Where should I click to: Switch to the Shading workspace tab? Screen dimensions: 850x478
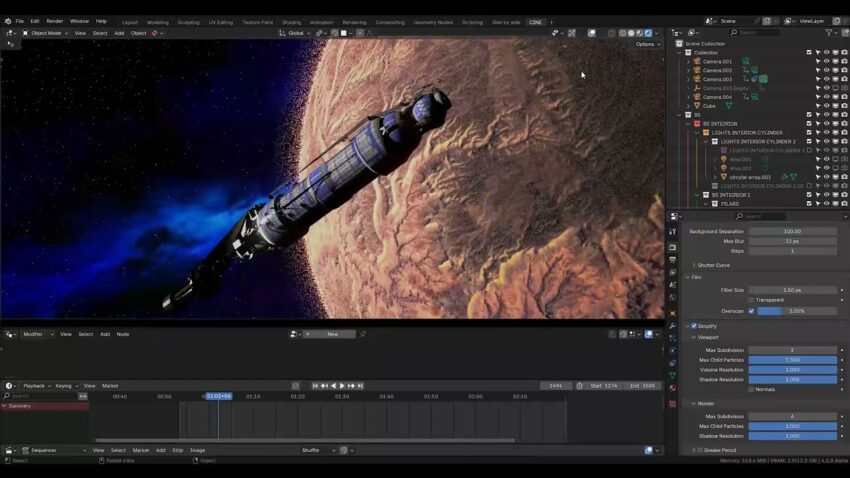(292, 22)
